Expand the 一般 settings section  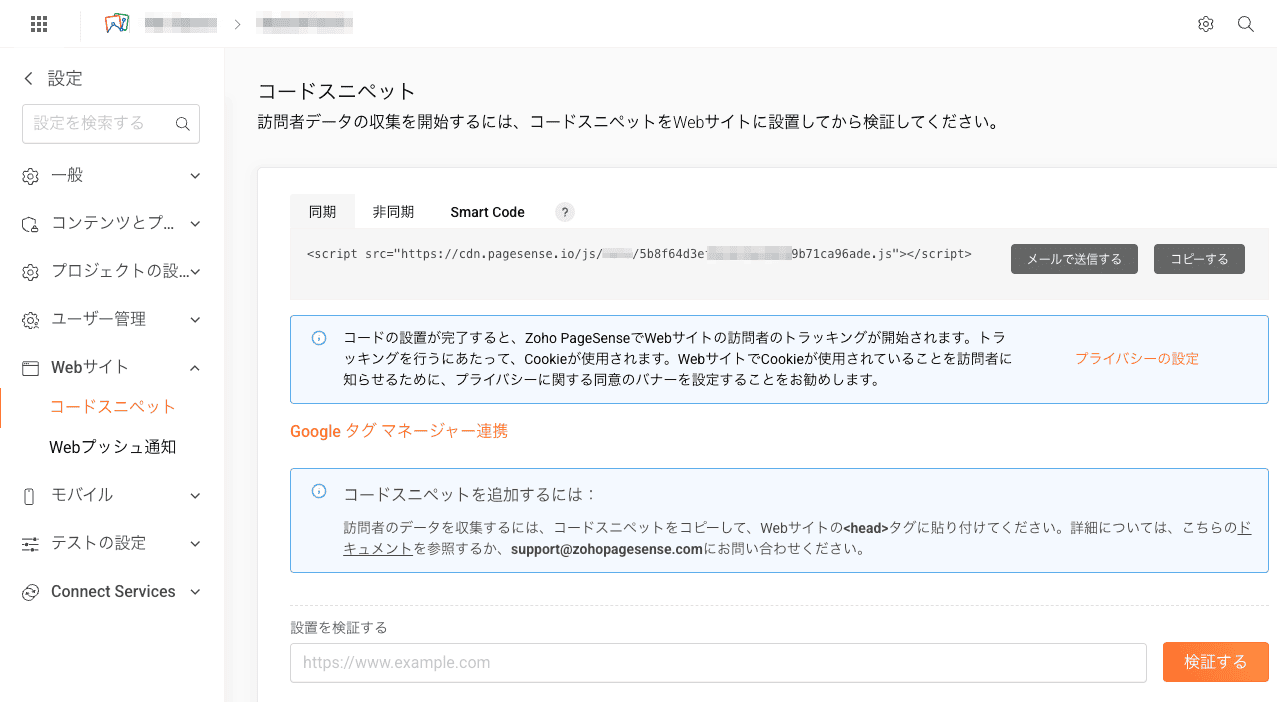click(195, 176)
